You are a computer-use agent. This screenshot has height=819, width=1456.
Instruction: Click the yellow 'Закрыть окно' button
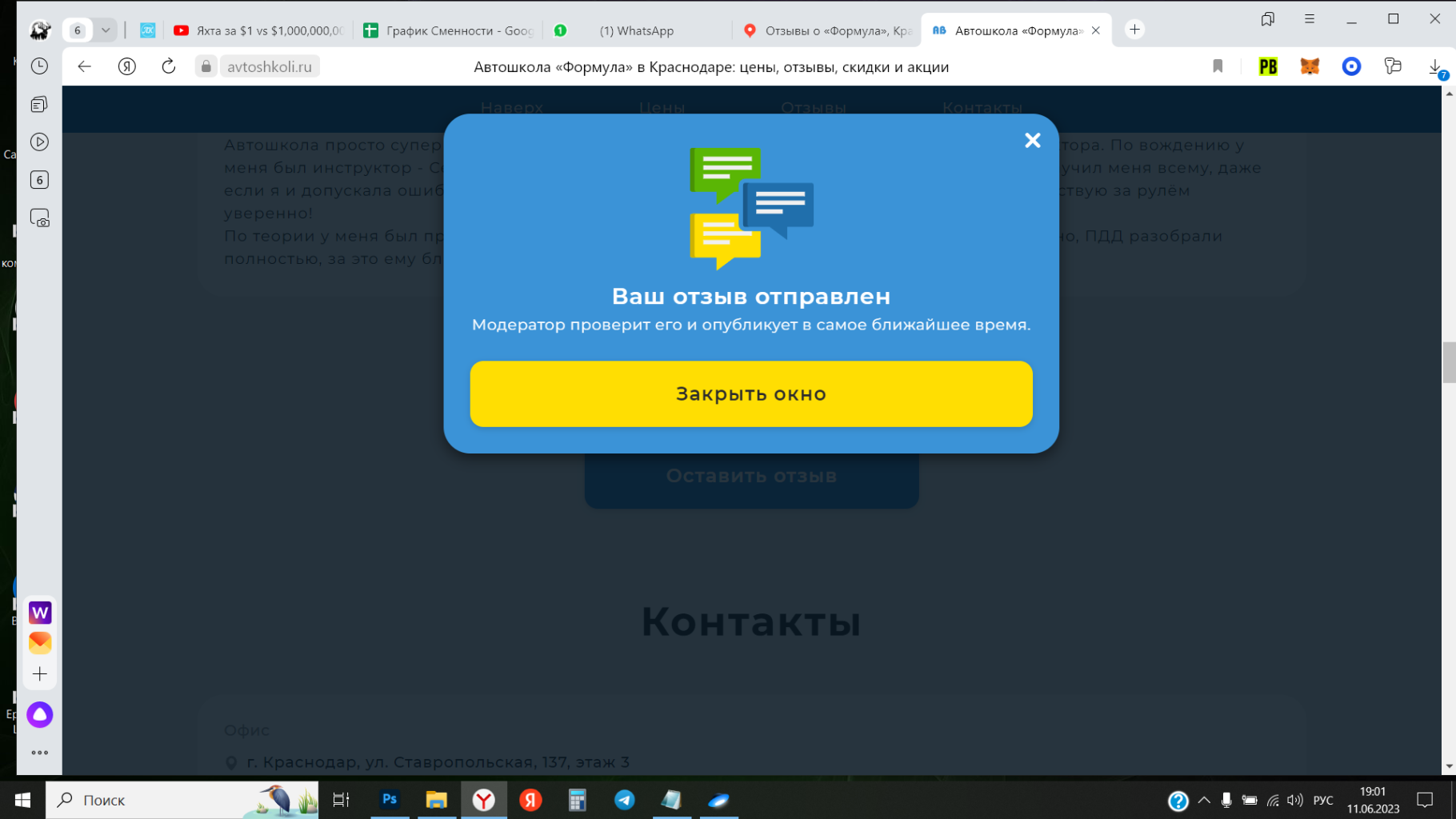(750, 394)
